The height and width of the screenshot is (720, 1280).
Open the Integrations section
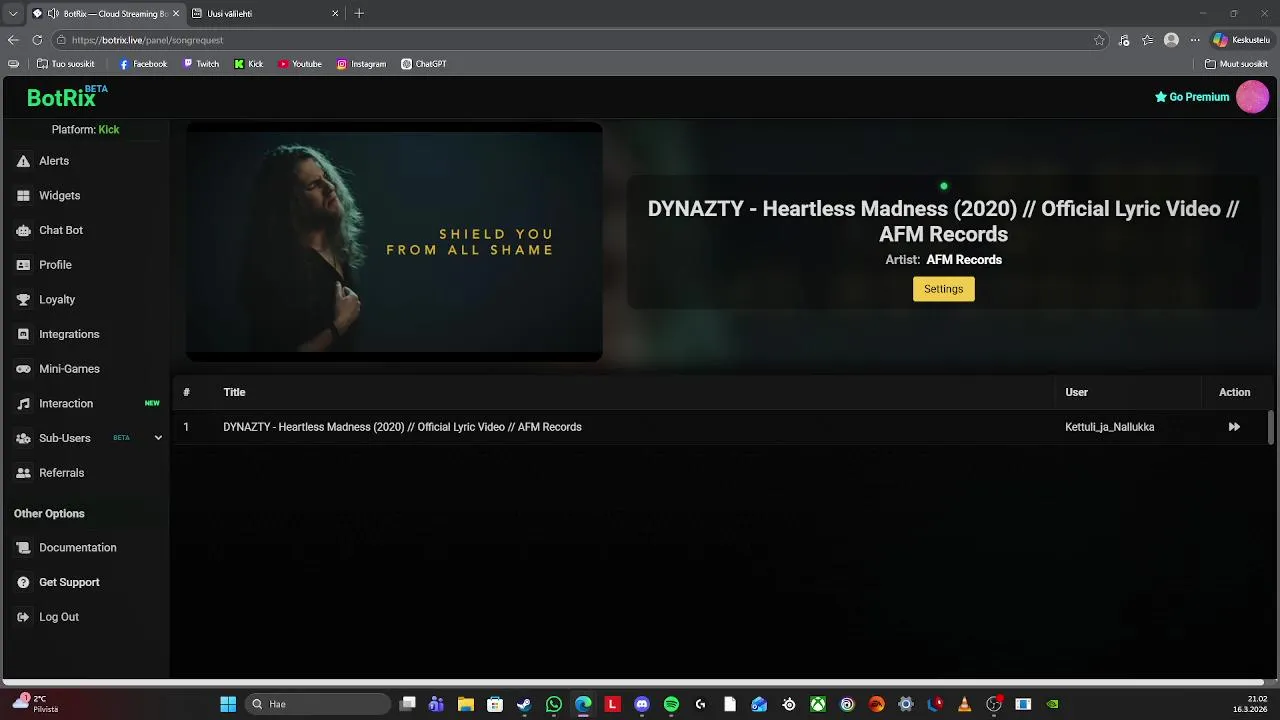coord(69,334)
